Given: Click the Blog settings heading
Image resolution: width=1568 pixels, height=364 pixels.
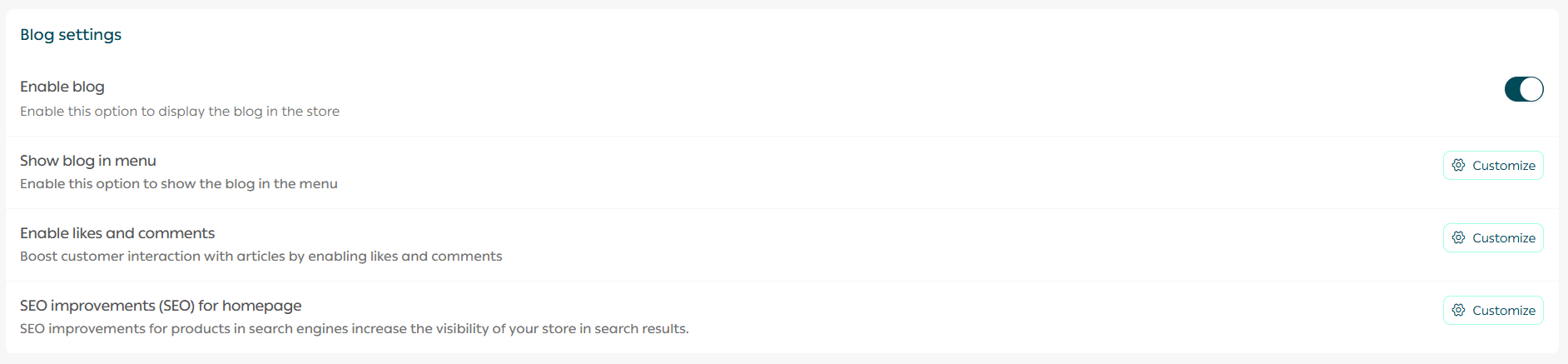Looking at the screenshot, I should 71,35.
